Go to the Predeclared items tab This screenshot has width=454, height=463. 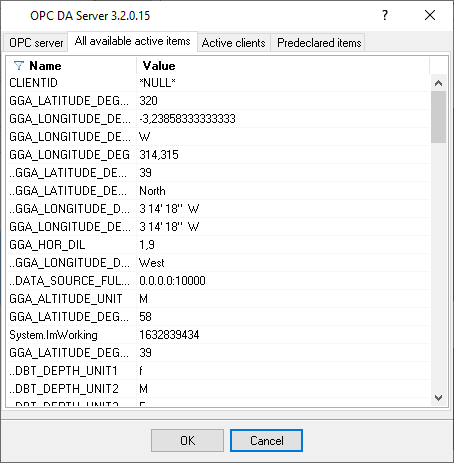click(319, 43)
